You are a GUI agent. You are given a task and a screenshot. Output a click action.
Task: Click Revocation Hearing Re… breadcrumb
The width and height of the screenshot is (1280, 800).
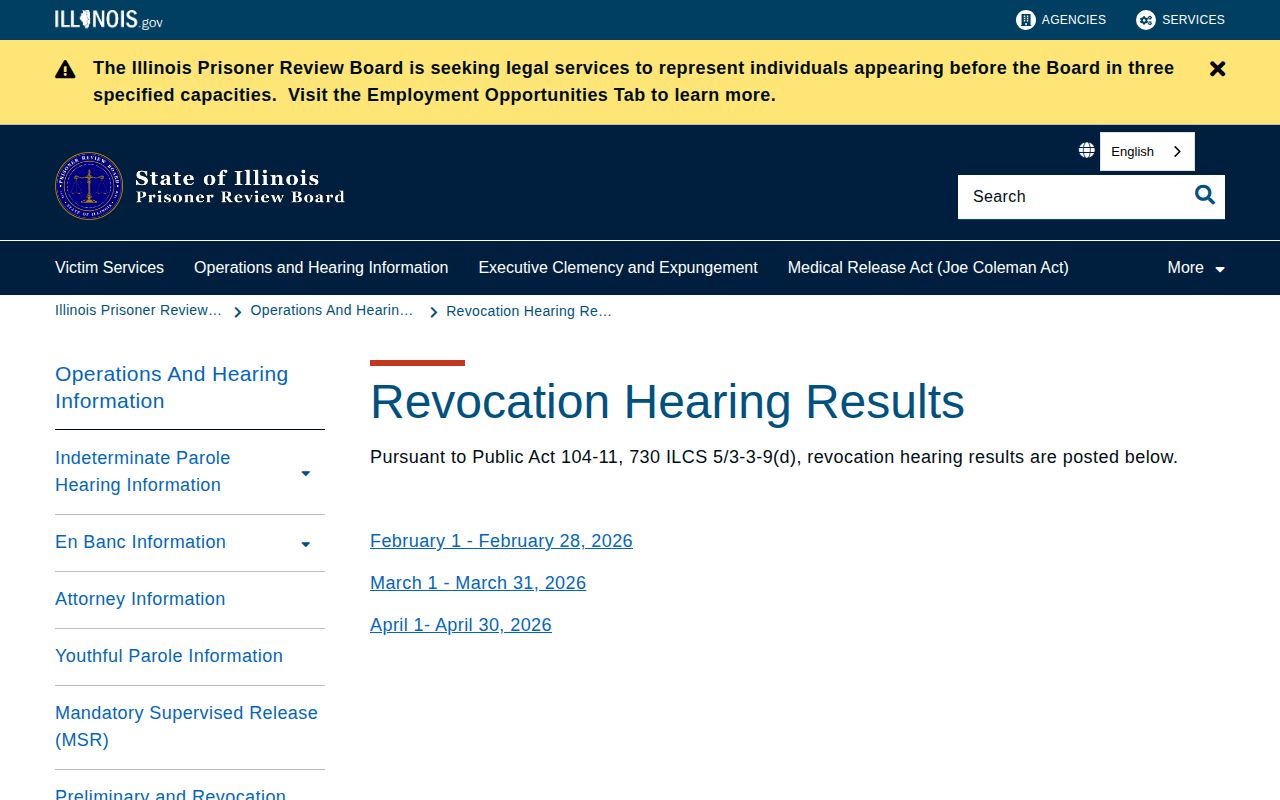click(x=529, y=311)
